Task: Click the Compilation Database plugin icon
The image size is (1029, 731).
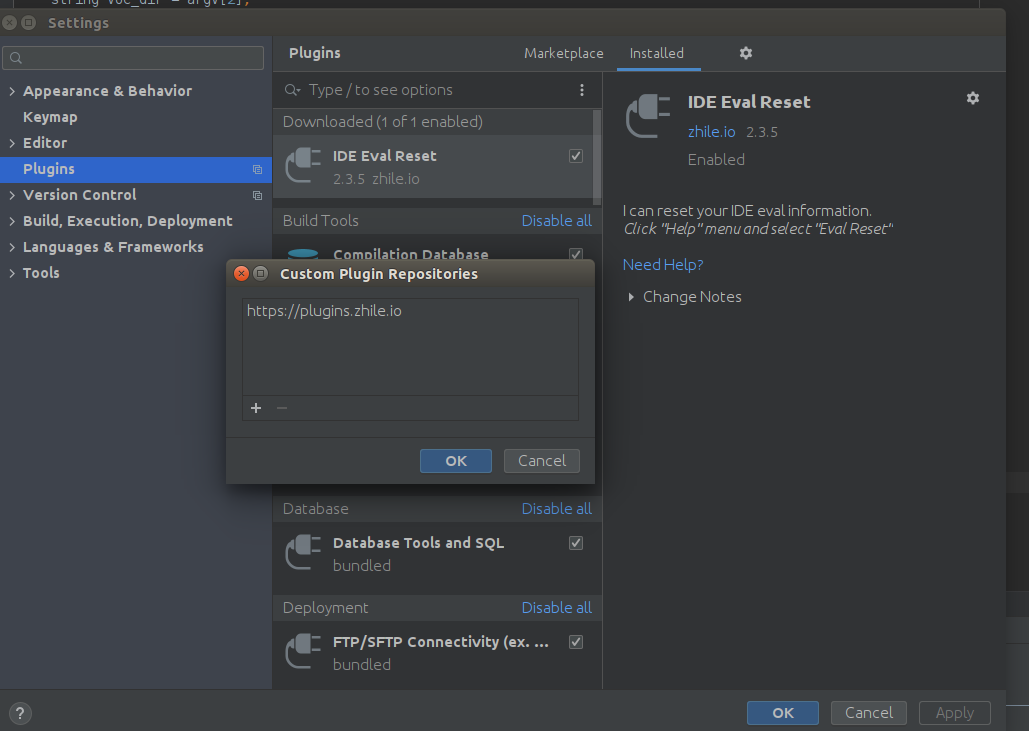Action: (x=303, y=253)
